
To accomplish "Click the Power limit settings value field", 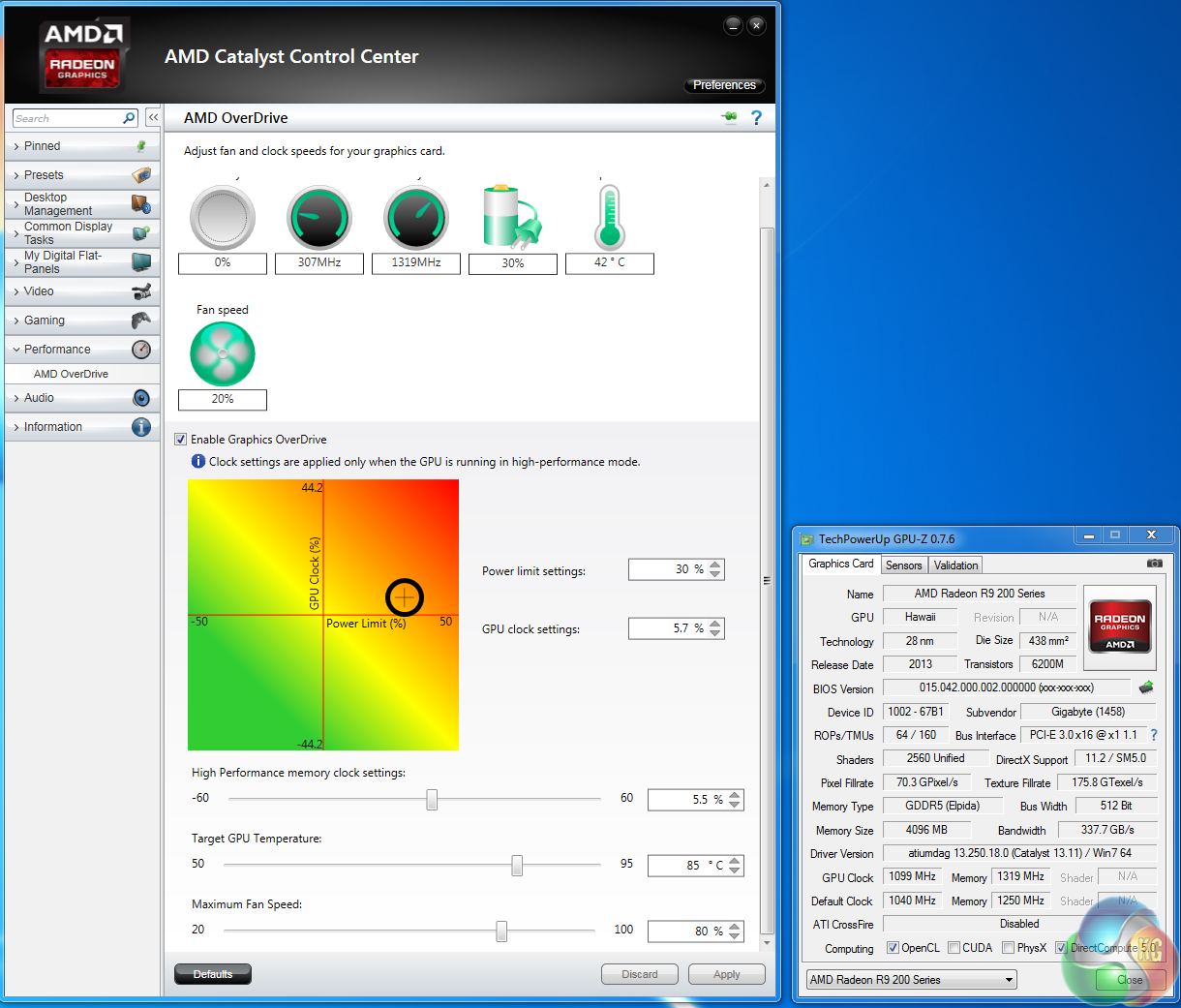I will 668,569.
